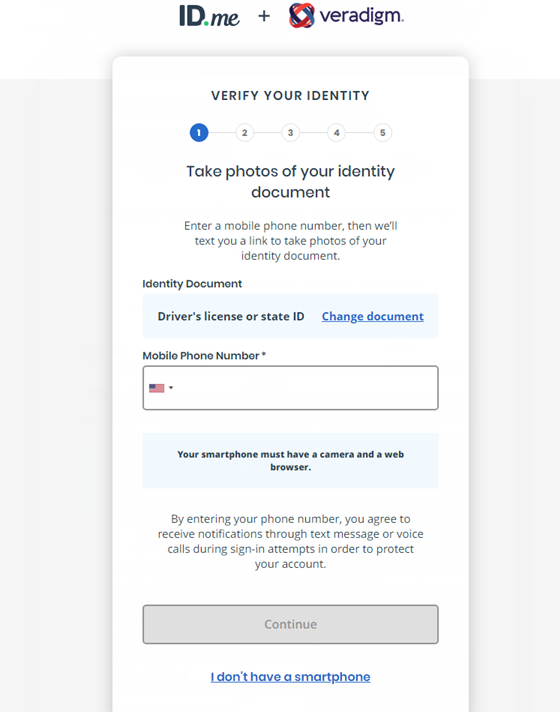The width and height of the screenshot is (560, 712).
Task: Select step 1 circle in progress indicator
Action: click(199, 133)
